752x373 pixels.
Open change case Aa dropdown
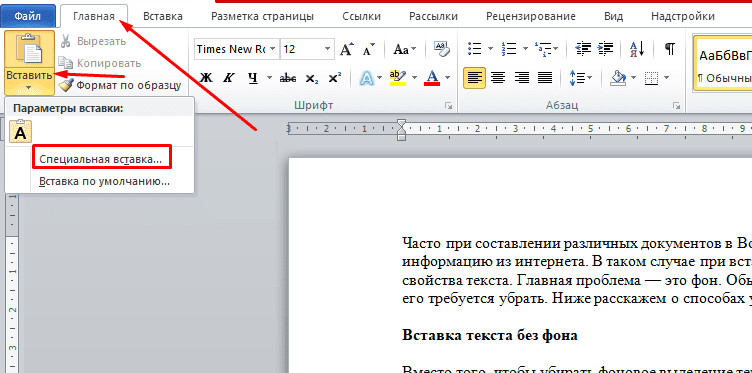click(x=405, y=49)
